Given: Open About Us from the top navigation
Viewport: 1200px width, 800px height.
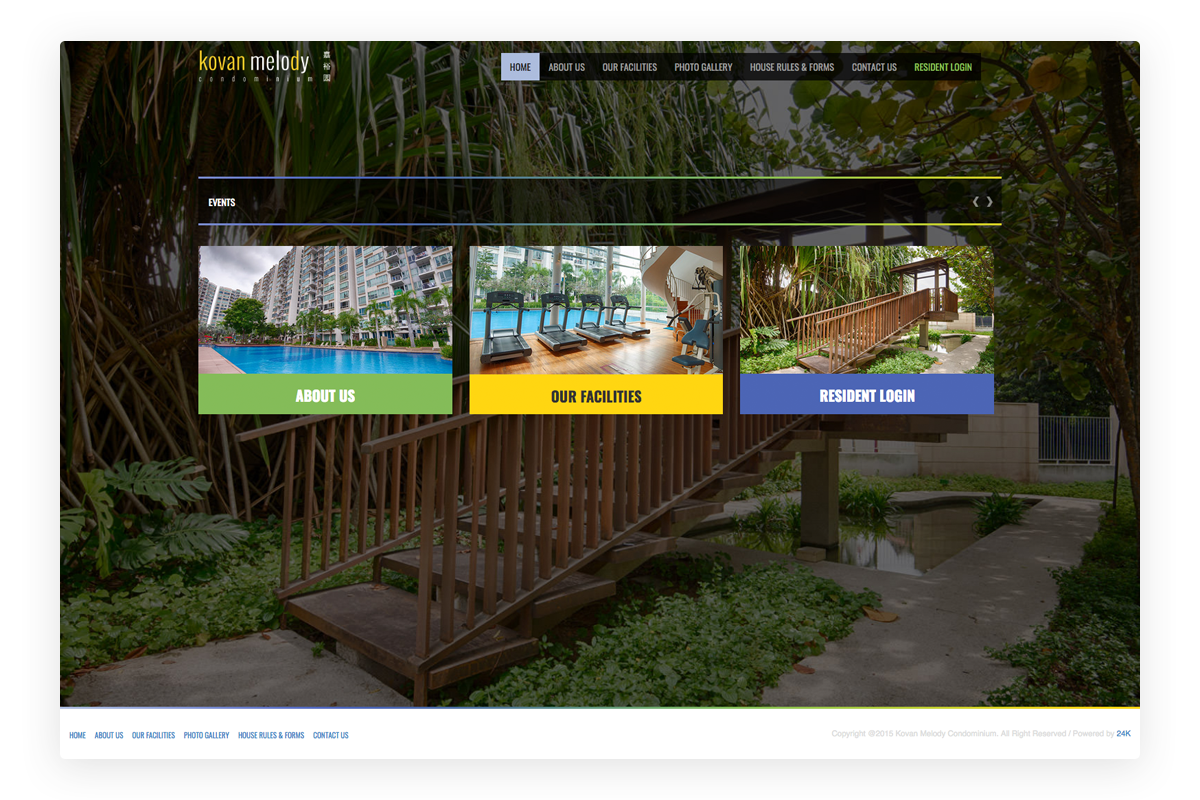Looking at the screenshot, I should (566, 67).
